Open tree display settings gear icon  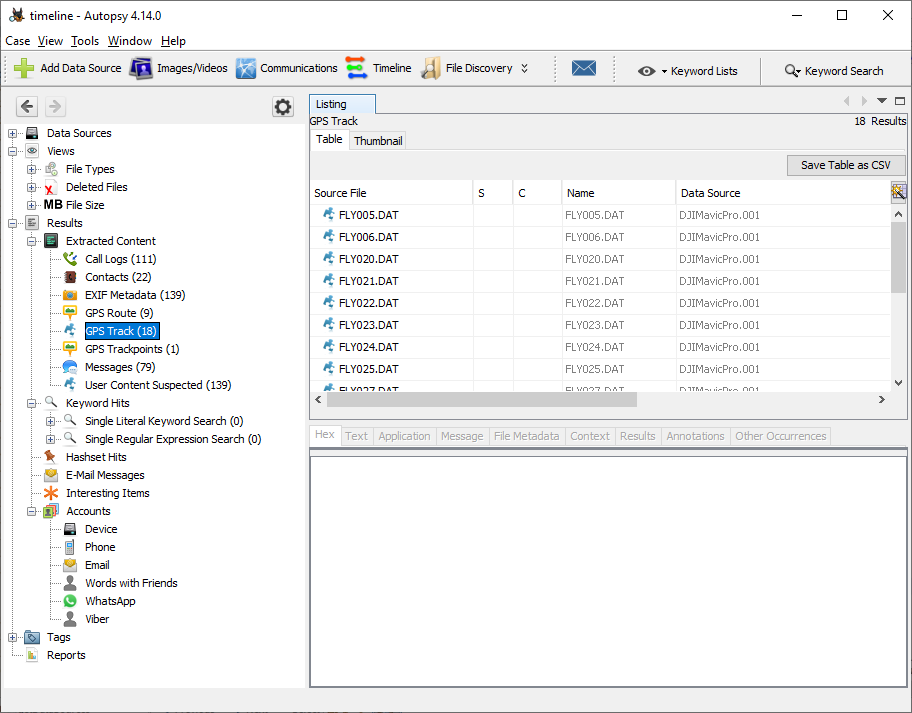coord(283,107)
